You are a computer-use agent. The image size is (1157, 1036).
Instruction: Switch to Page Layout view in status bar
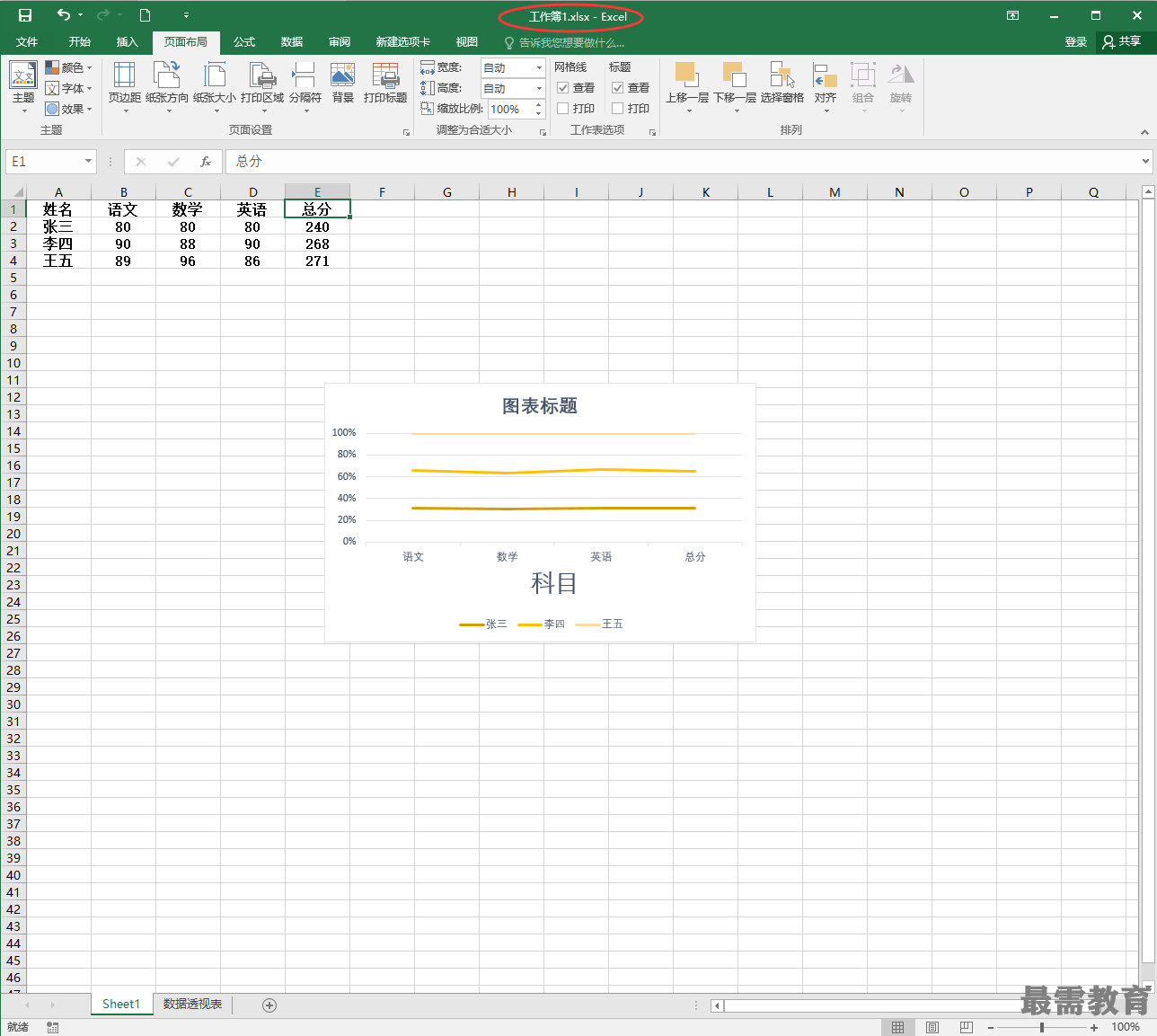point(932,1027)
